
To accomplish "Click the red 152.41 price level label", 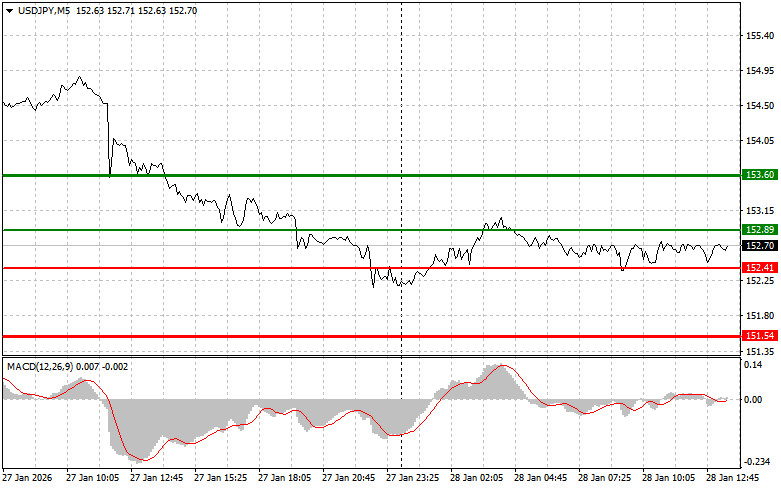I will [760, 268].
